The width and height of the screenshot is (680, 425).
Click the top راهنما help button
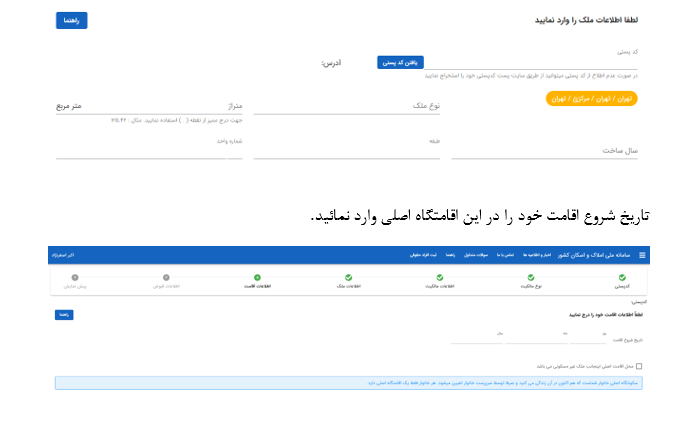[72, 20]
